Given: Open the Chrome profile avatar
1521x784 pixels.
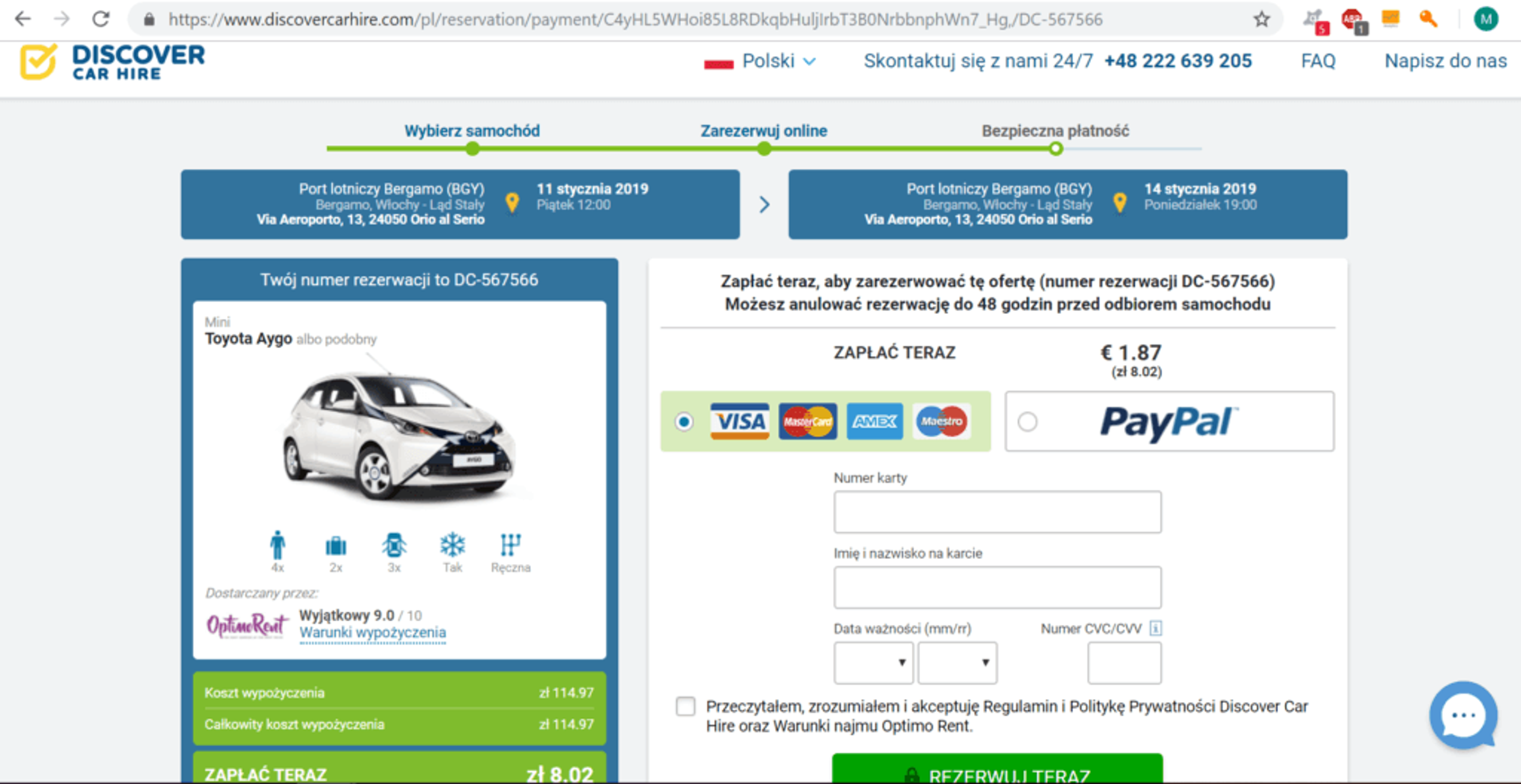Looking at the screenshot, I should (1486, 19).
